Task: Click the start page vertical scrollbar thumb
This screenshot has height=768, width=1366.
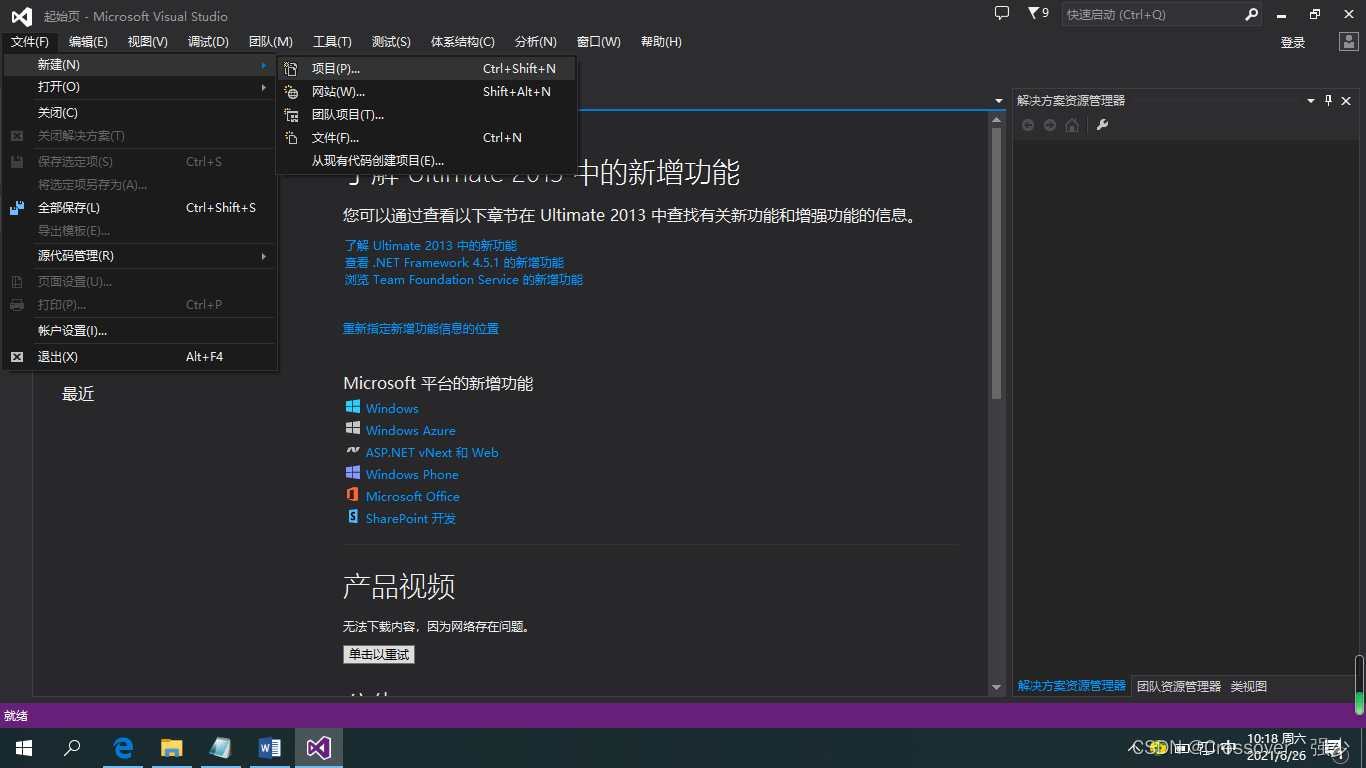Action: [997, 264]
